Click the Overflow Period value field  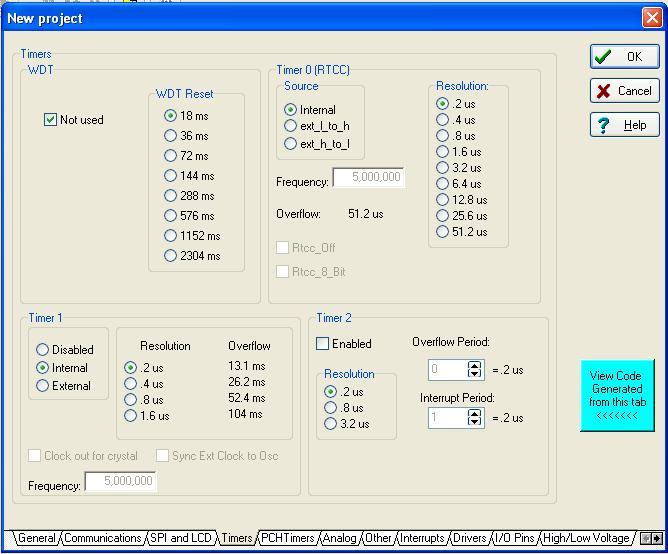(448, 369)
